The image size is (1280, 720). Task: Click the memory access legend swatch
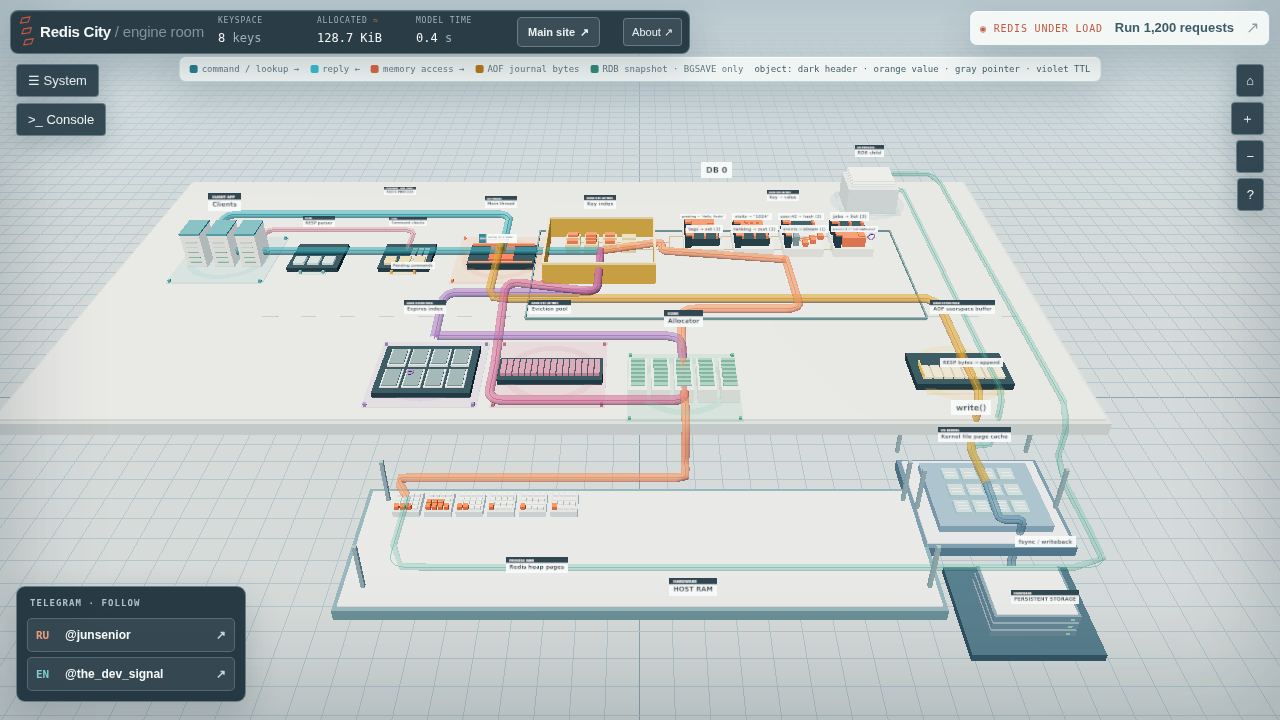click(375, 69)
